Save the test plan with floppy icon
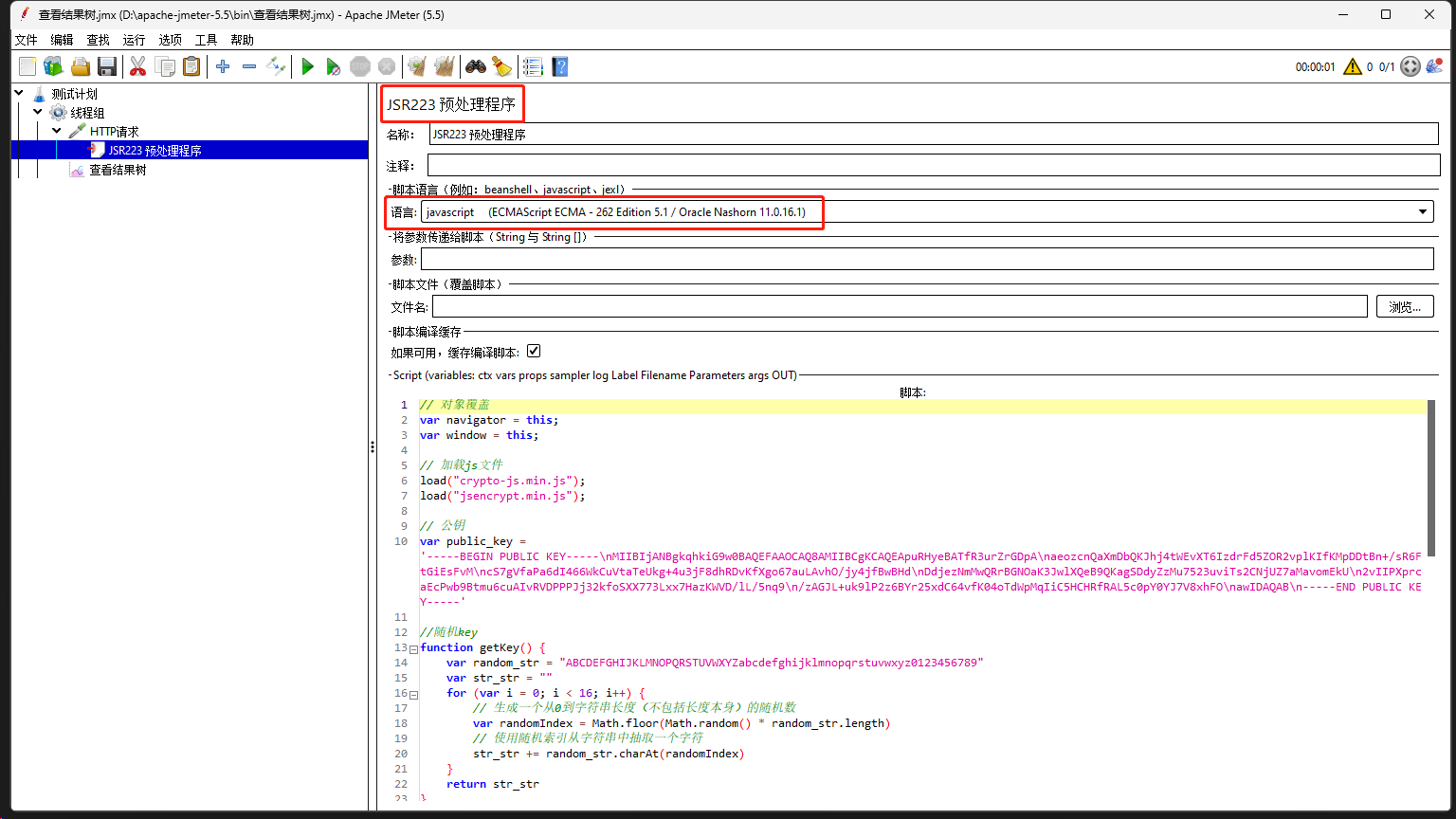 click(107, 66)
